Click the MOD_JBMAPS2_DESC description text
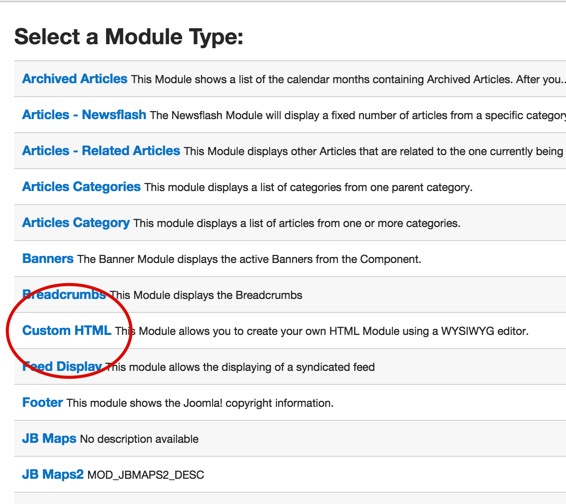566x504 pixels. point(146,475)
